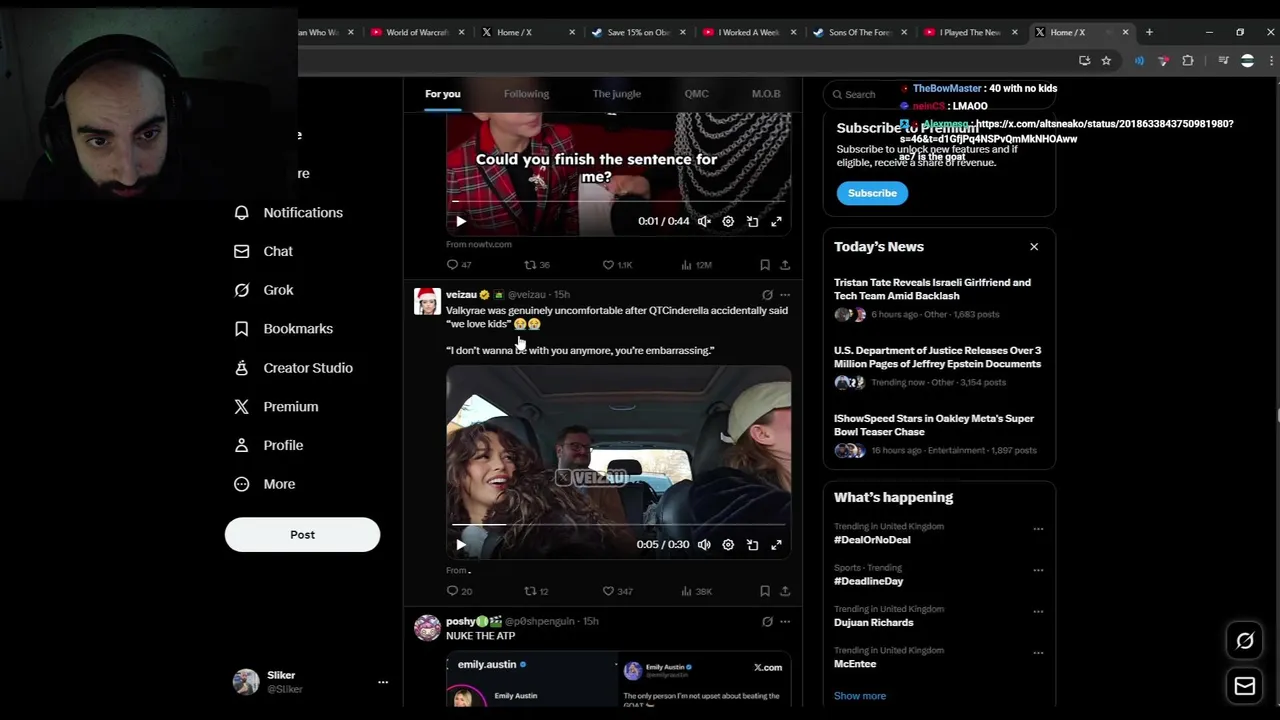The image size is (1280, 720).
Task: Click Subscribe in Premium box
Action: [x=872, y=193]
